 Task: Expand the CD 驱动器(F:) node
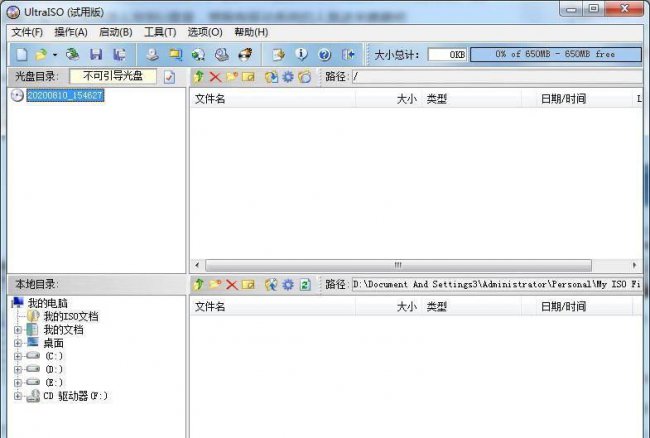coord(18,396)
